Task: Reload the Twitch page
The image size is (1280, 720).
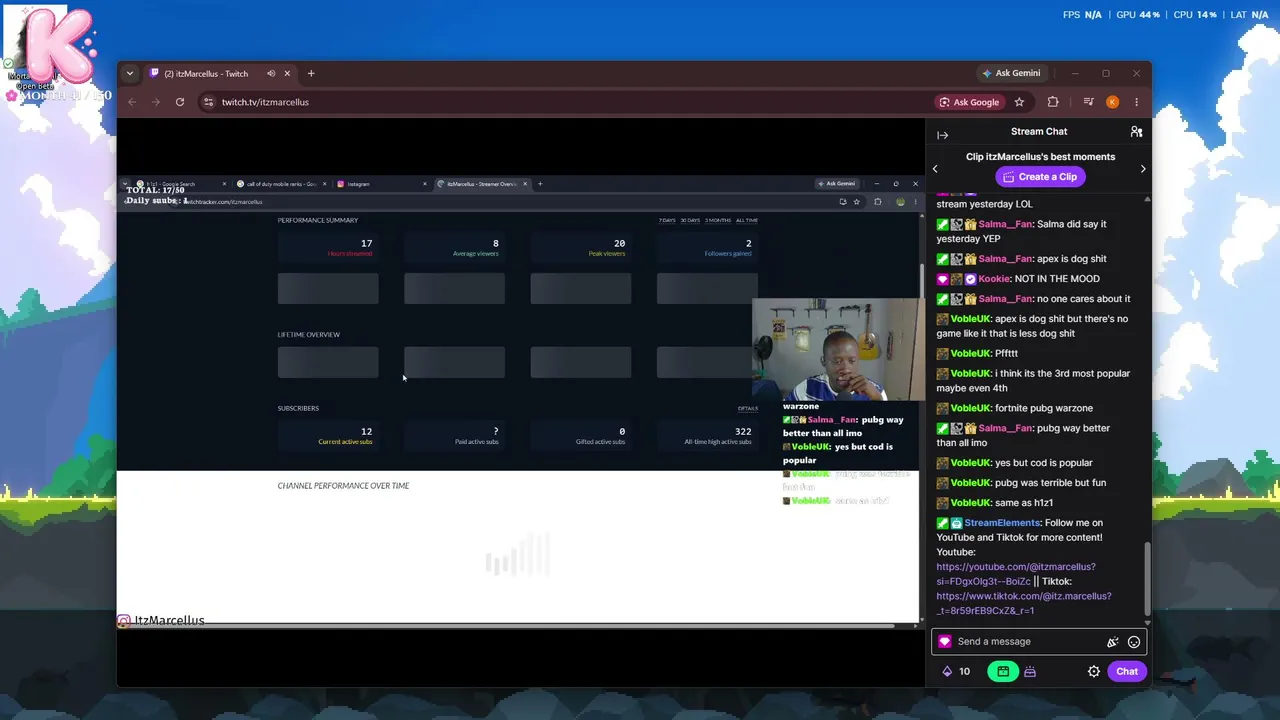Action: pos(180,102)
